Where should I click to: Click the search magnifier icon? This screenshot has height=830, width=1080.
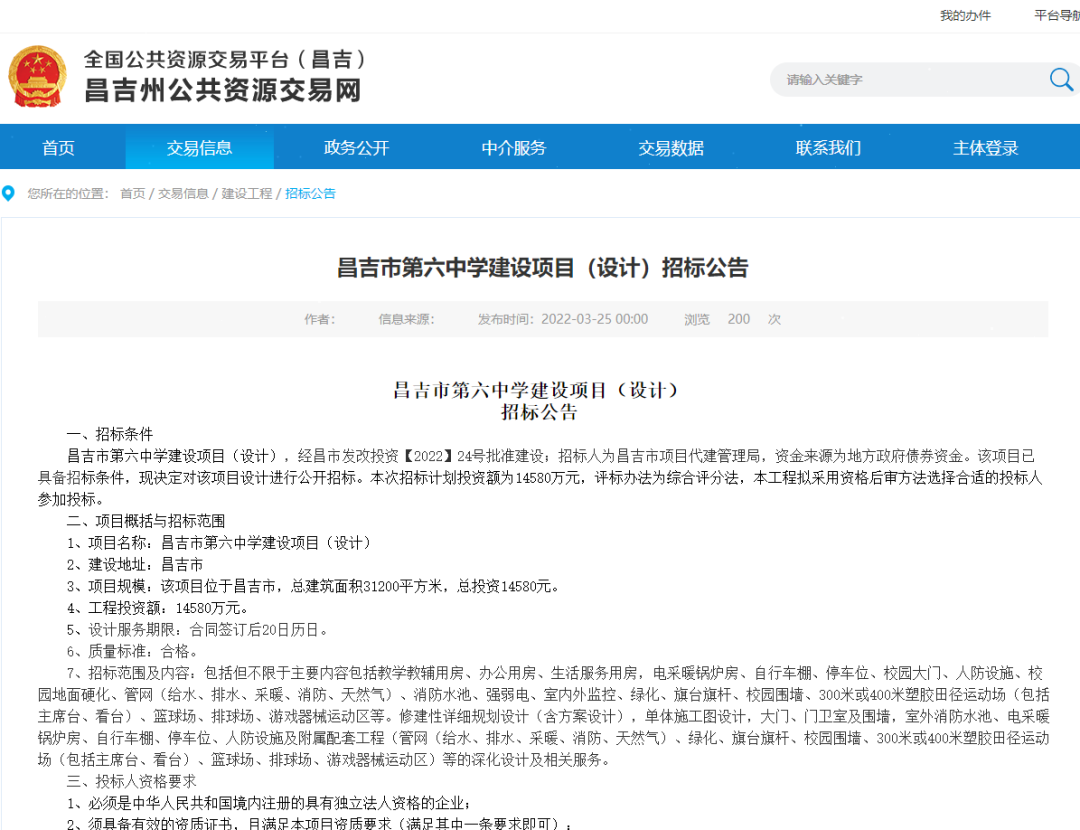tap(1060, 80)
